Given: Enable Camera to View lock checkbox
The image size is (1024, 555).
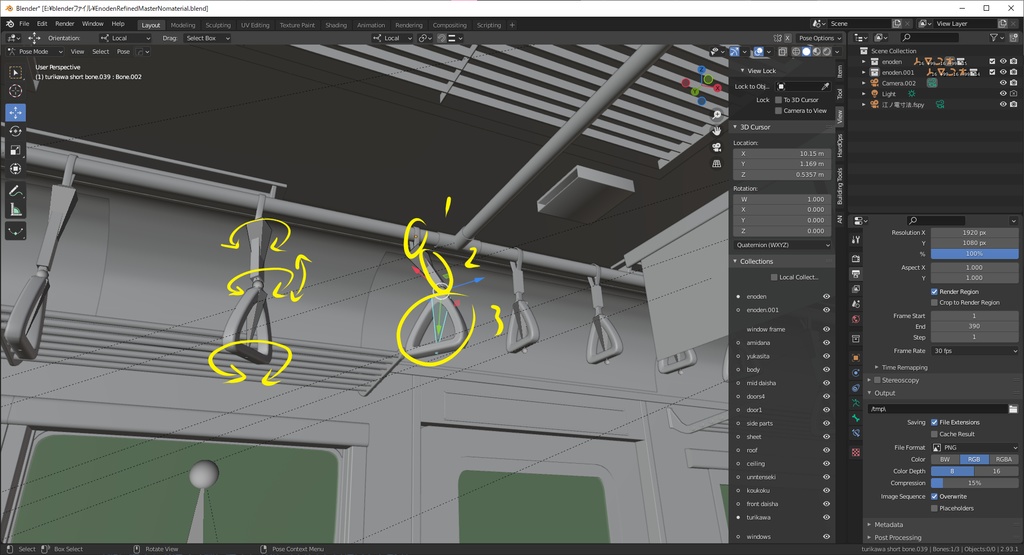Looking at the screenshot, I should click(778, 111).
